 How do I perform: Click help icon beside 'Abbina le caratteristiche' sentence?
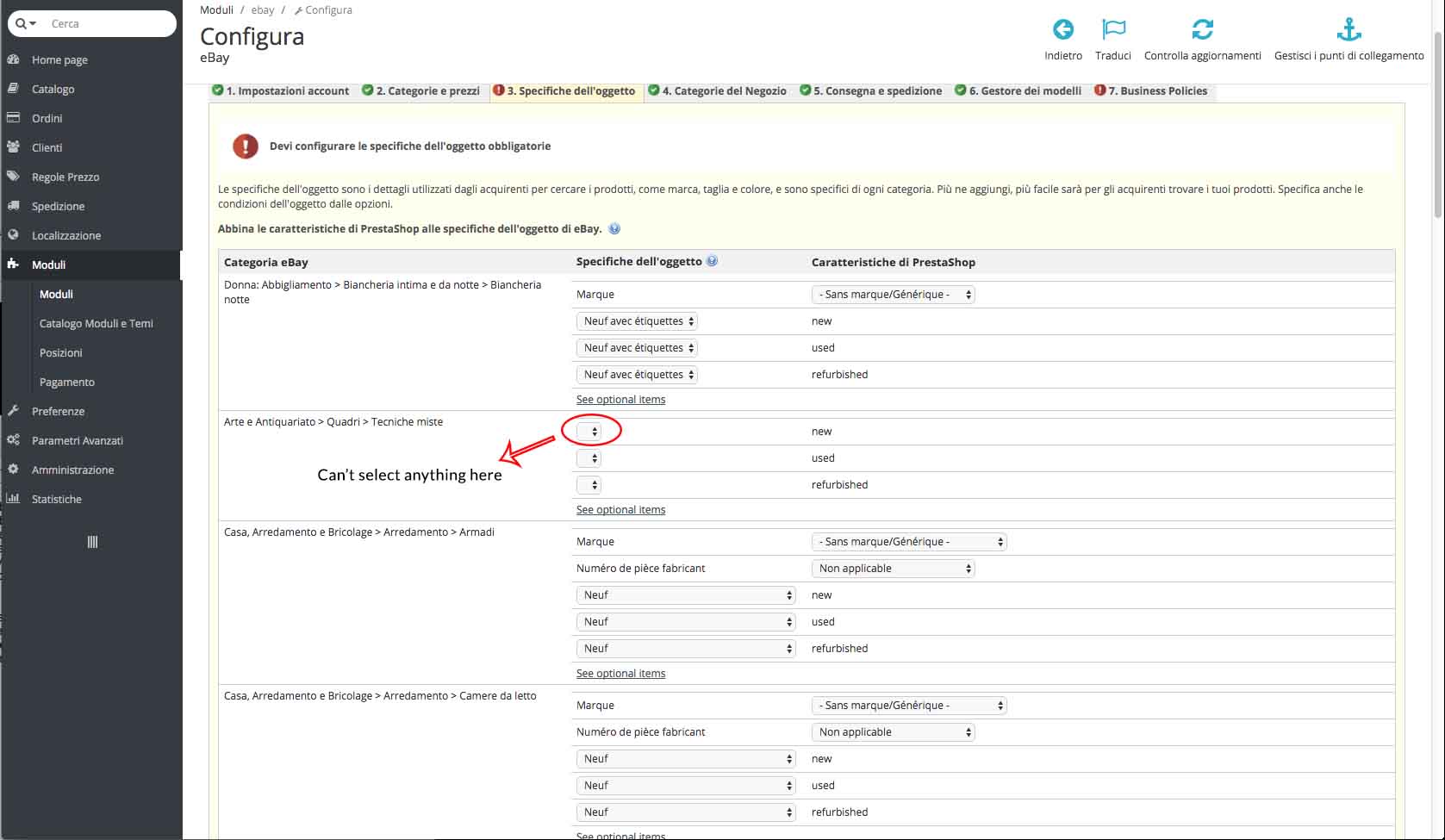click(x=614, y=229)
